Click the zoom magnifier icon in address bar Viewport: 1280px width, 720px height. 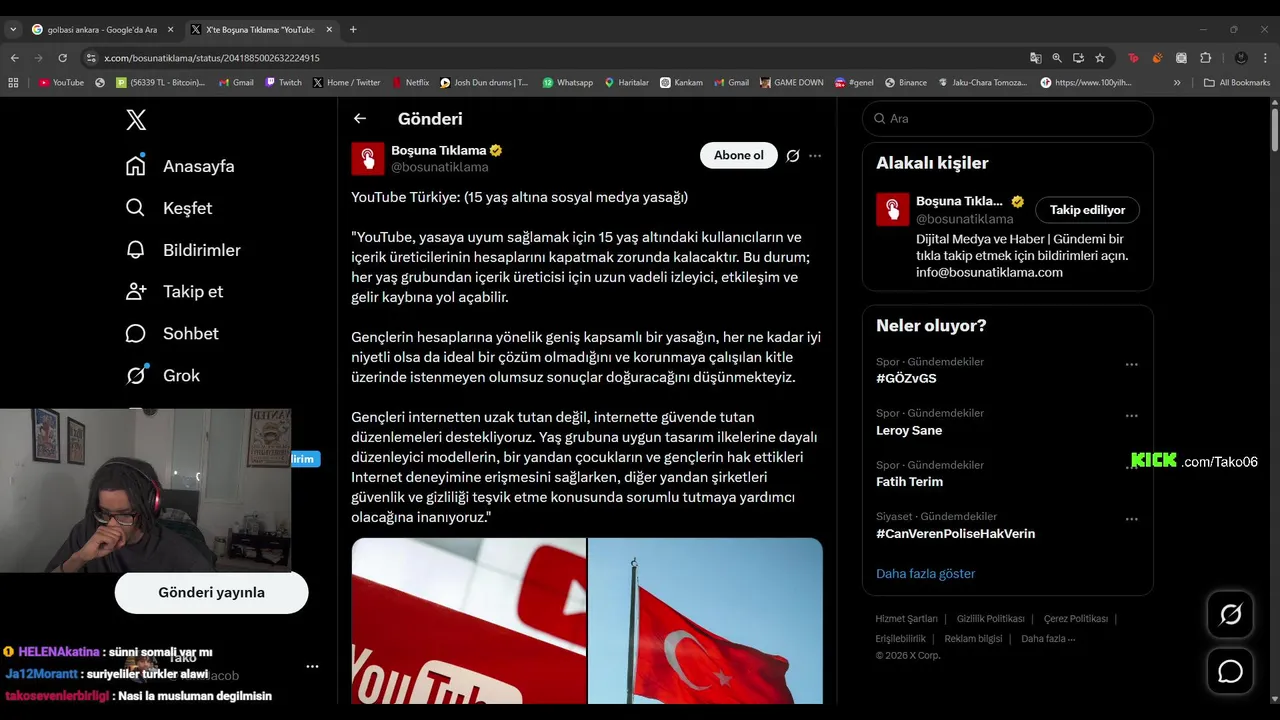click(1057, 58)
